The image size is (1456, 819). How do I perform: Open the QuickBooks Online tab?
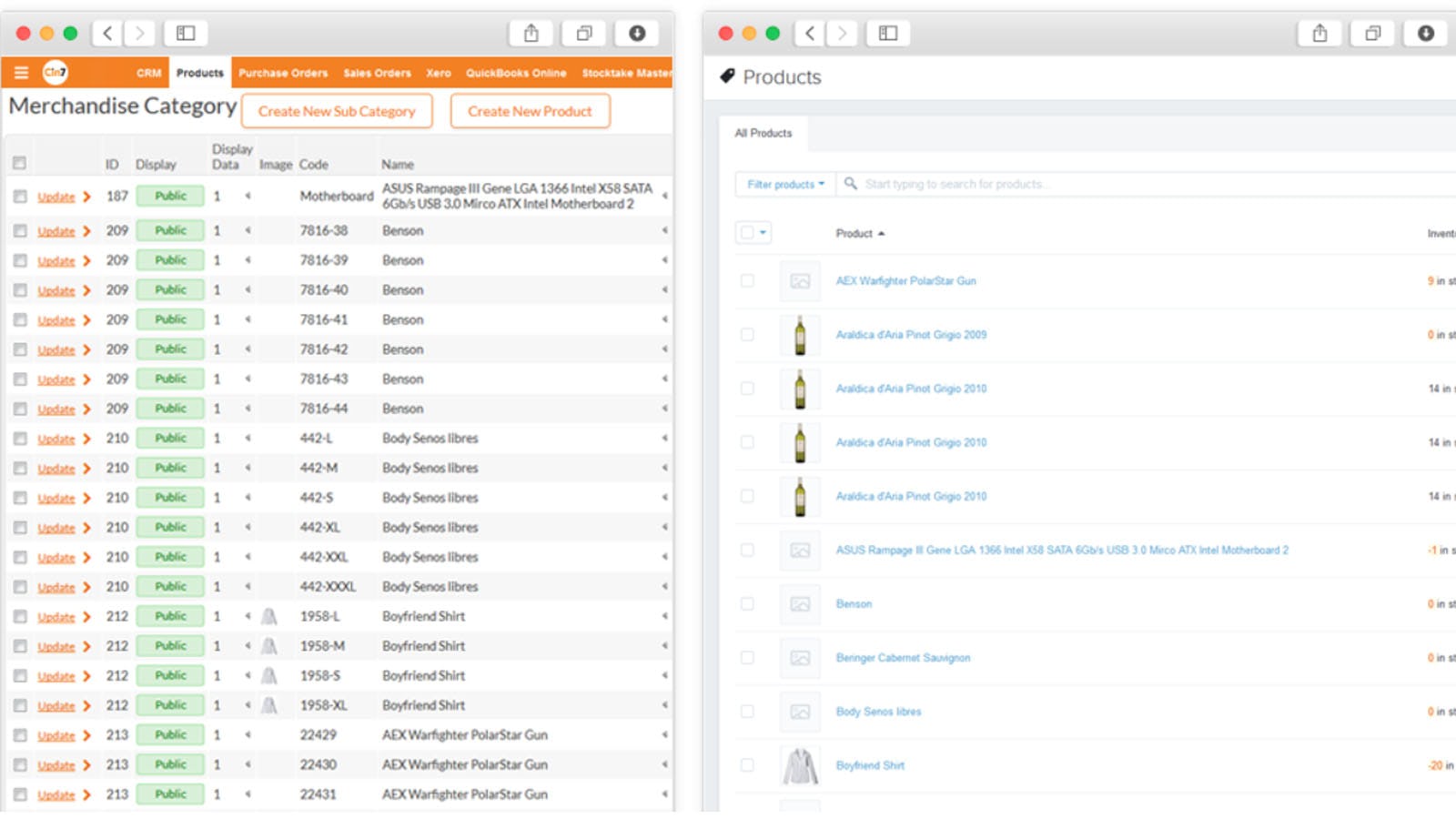tap(516, 73)
